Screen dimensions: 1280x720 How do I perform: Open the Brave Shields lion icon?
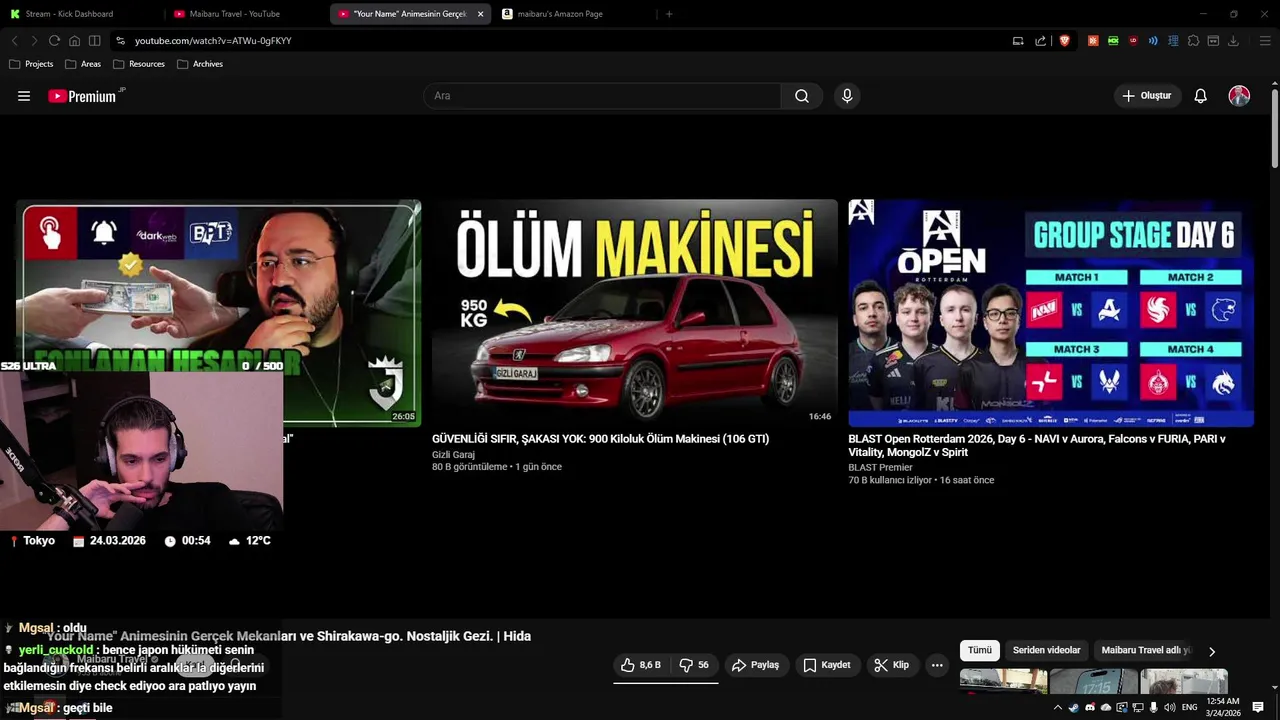1064,41
